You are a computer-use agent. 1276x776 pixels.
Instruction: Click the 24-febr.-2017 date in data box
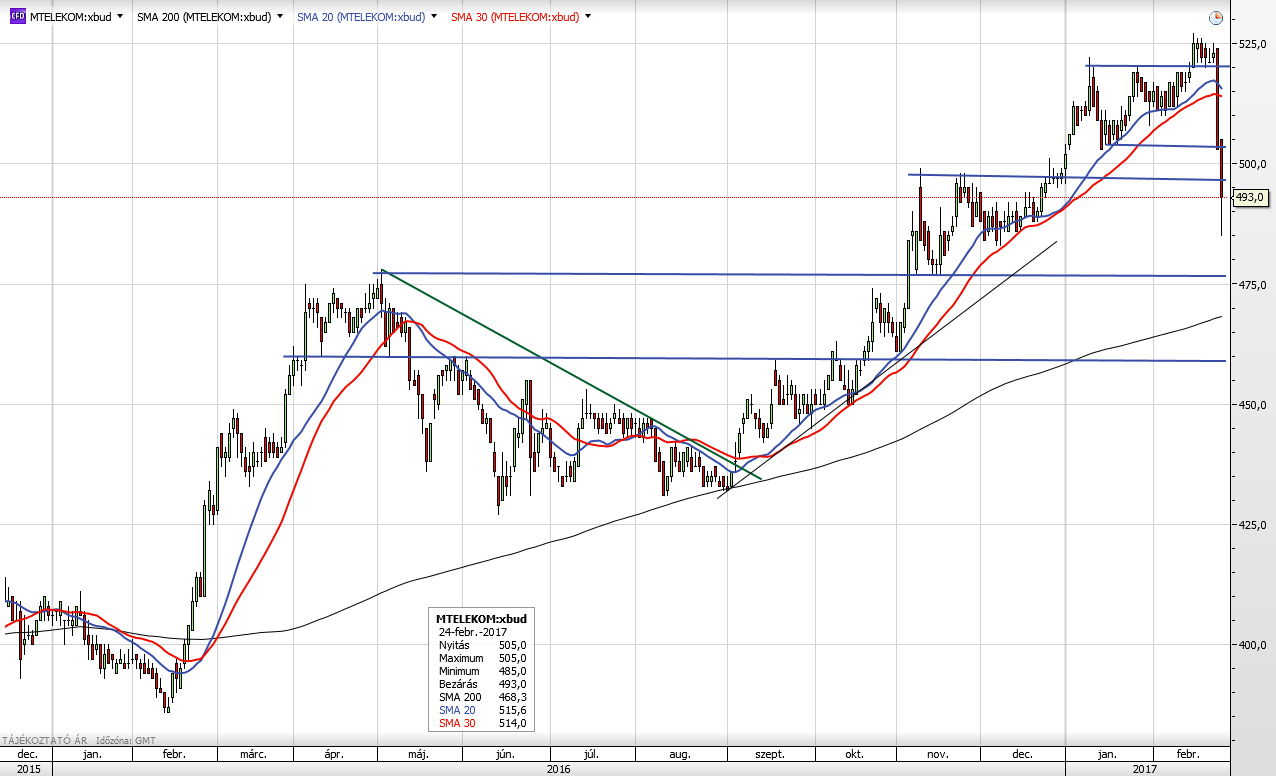pyautogui.click(x=475, y=632)
